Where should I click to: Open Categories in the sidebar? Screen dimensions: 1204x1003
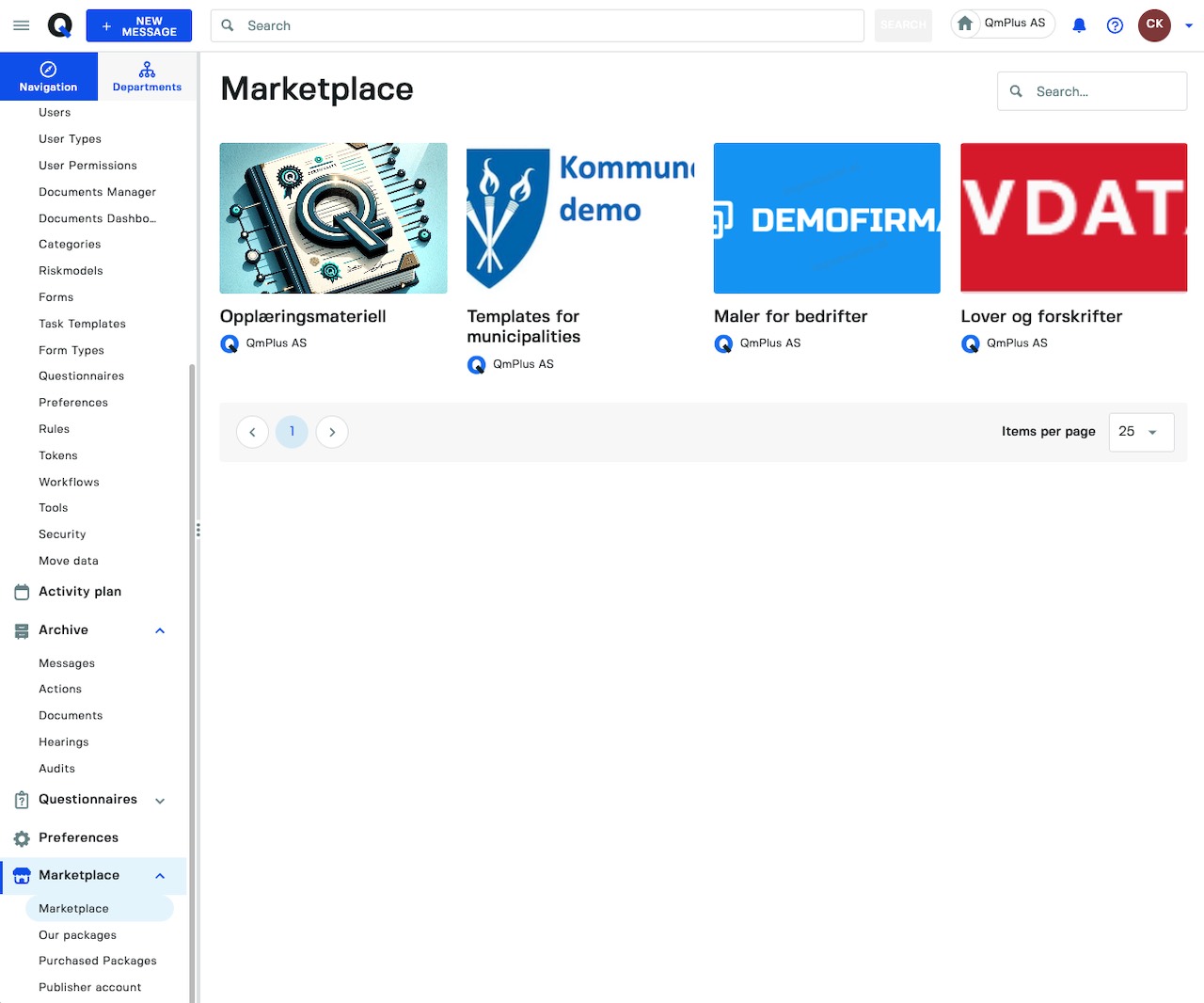coord(70,244)
